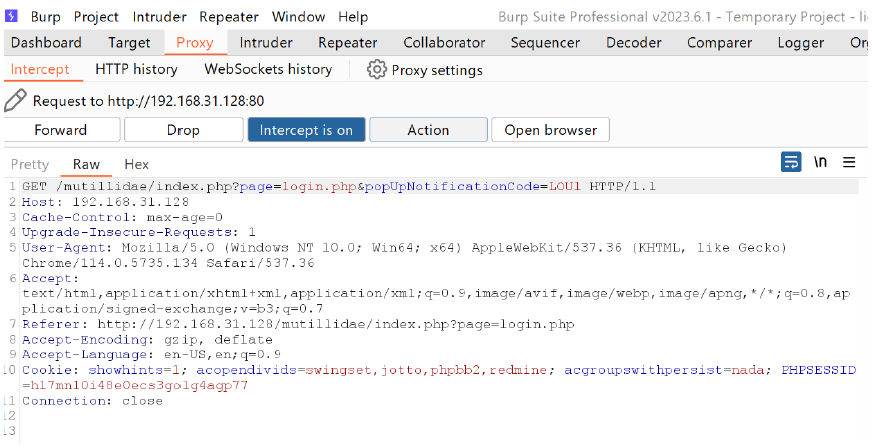
Task: Click the Open browser button
Action: pos(550,130)
